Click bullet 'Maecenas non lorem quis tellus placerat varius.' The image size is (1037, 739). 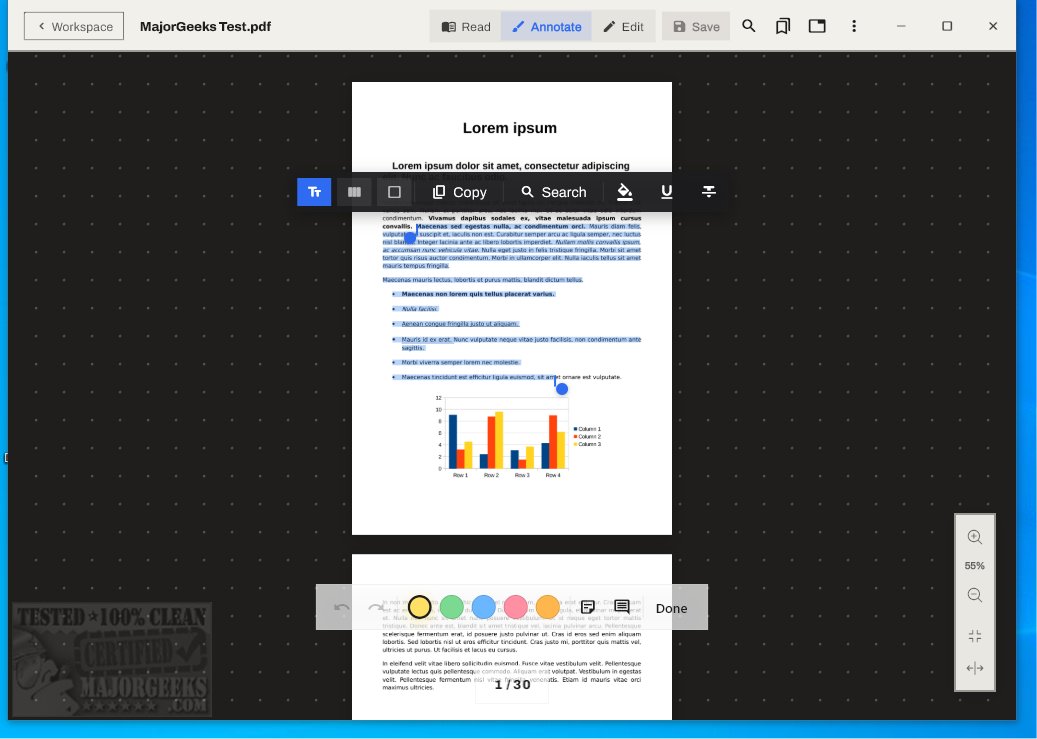point(477,294)
